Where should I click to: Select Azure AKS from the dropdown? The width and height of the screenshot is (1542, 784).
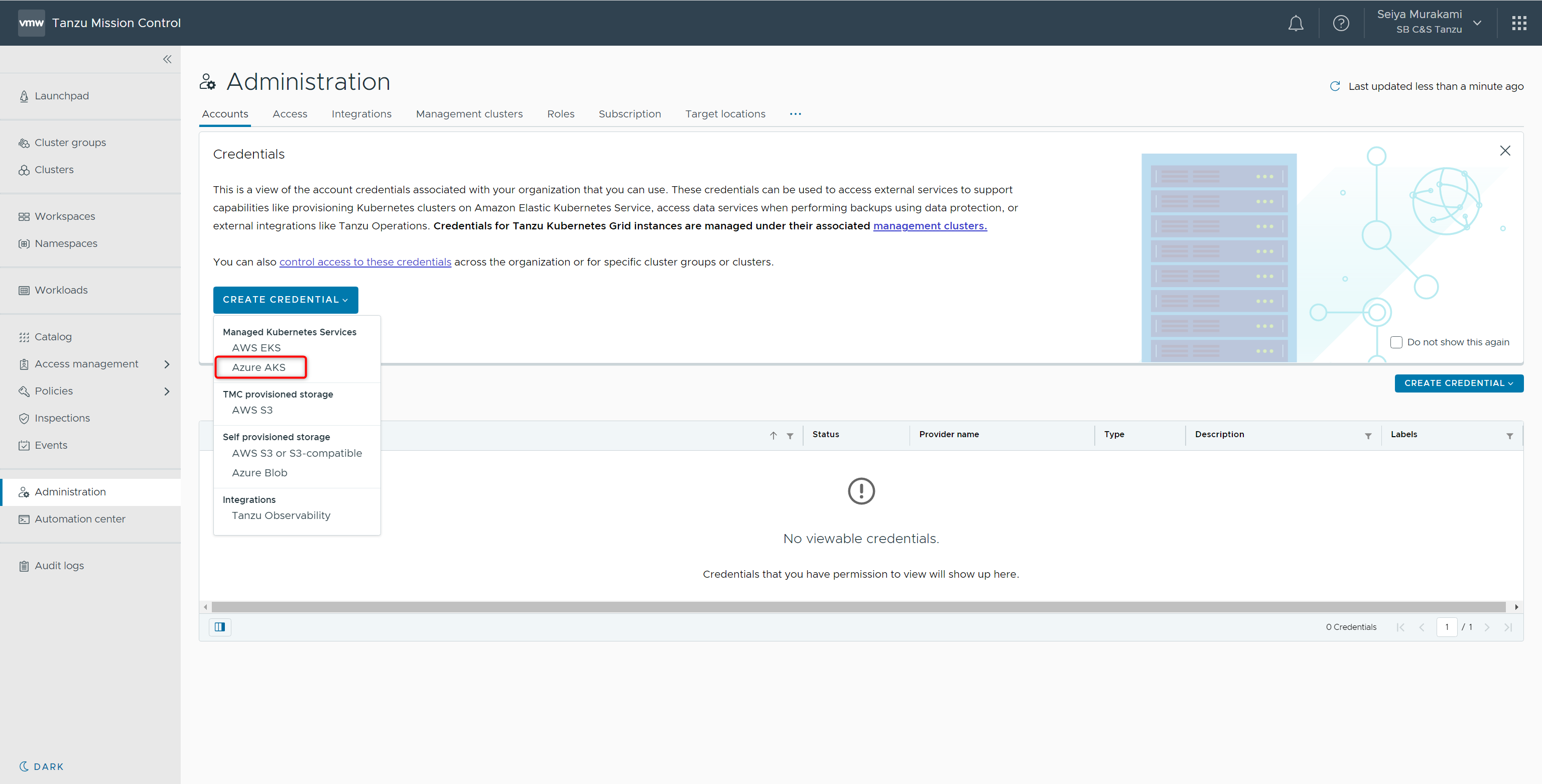[259, 367]
